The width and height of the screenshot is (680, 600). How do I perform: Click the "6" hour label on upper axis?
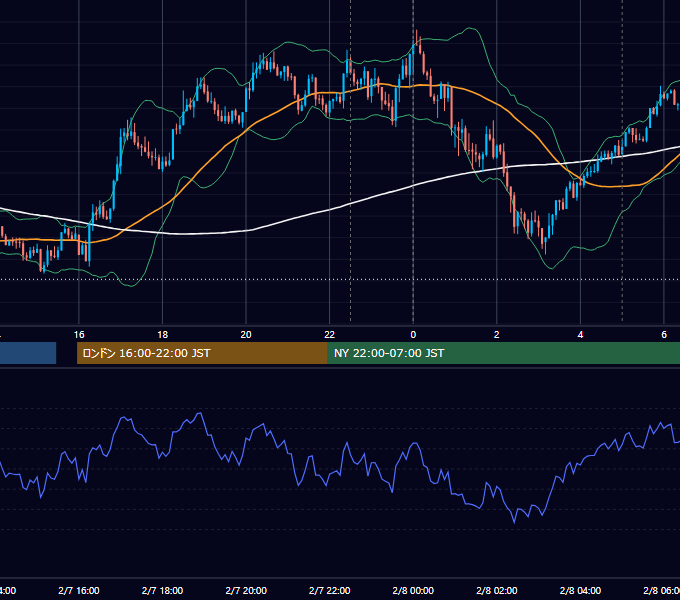pos(664,334)
